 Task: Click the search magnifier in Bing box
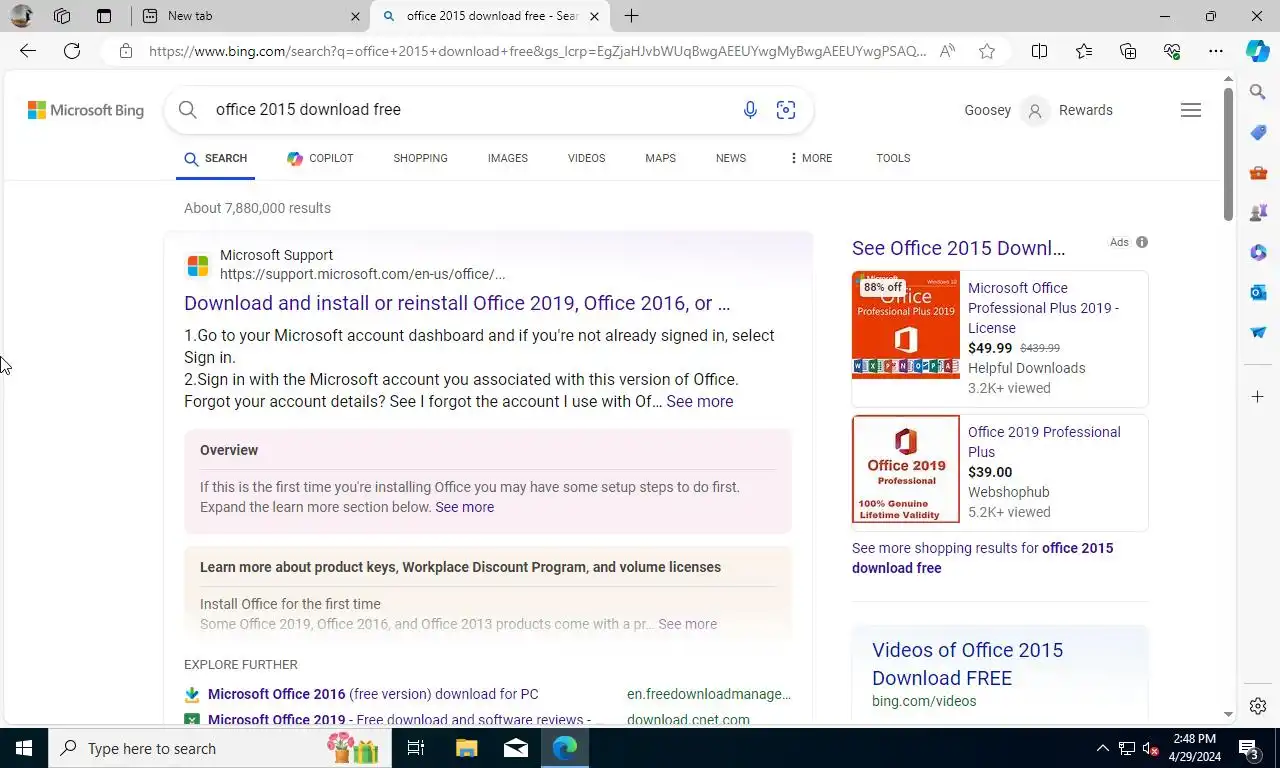pyautogui.click(x=188, y=110)
